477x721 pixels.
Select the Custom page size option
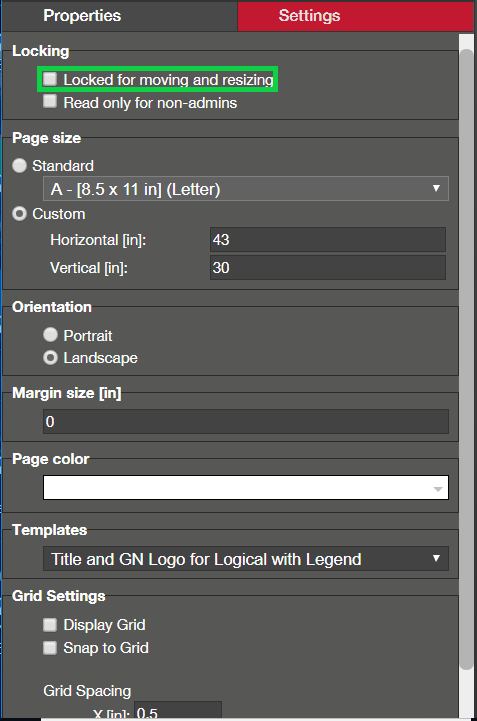point(19,214)
